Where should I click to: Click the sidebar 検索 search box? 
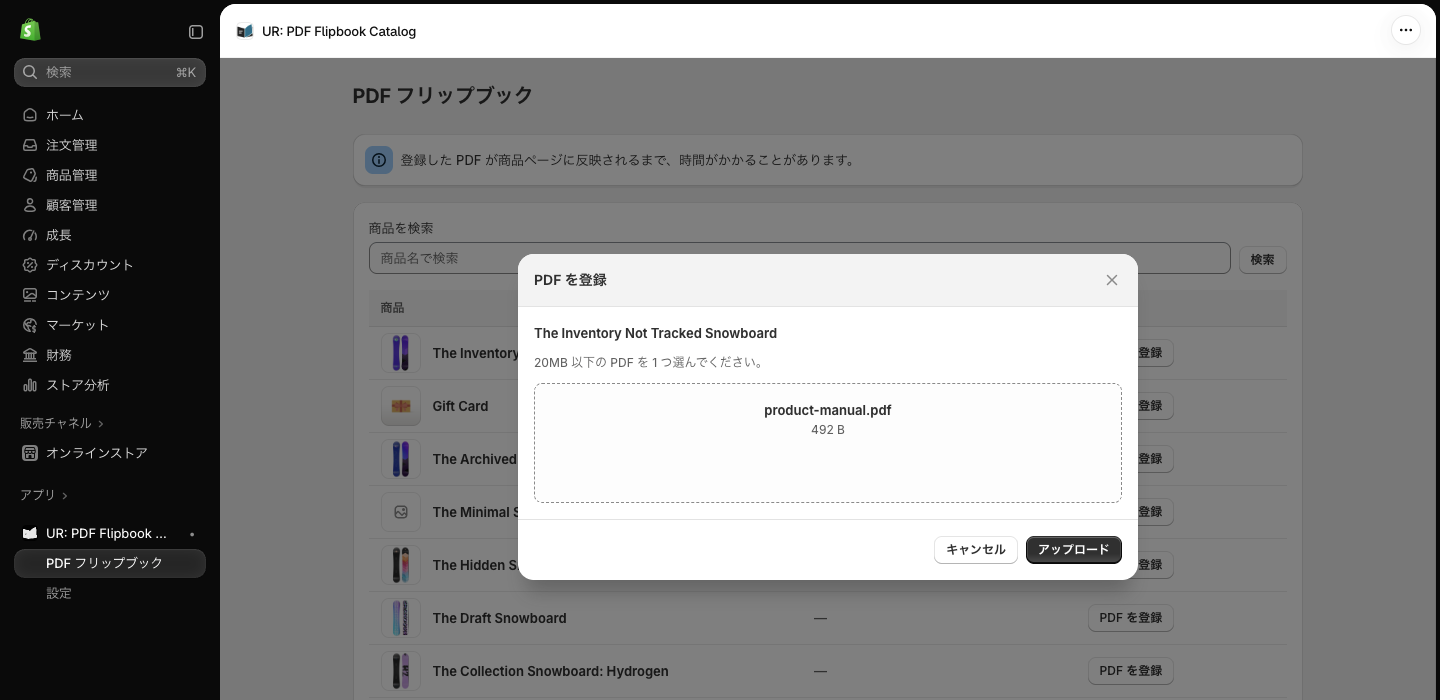tap(110, 72)
